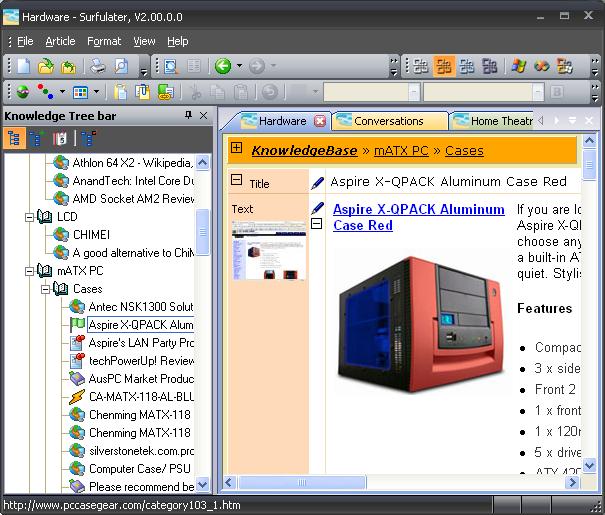The height and width of the screenshot is (515, 605).
Task: Click the pencil edit icon beside Title
Action: (317, 183)
